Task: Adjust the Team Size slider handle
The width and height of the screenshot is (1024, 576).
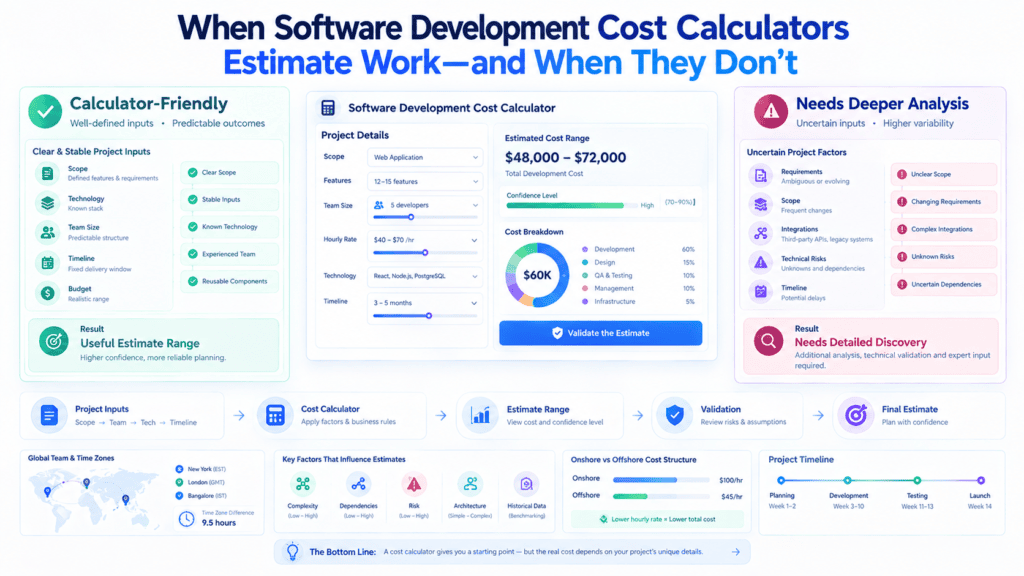Action: point(411,217)
